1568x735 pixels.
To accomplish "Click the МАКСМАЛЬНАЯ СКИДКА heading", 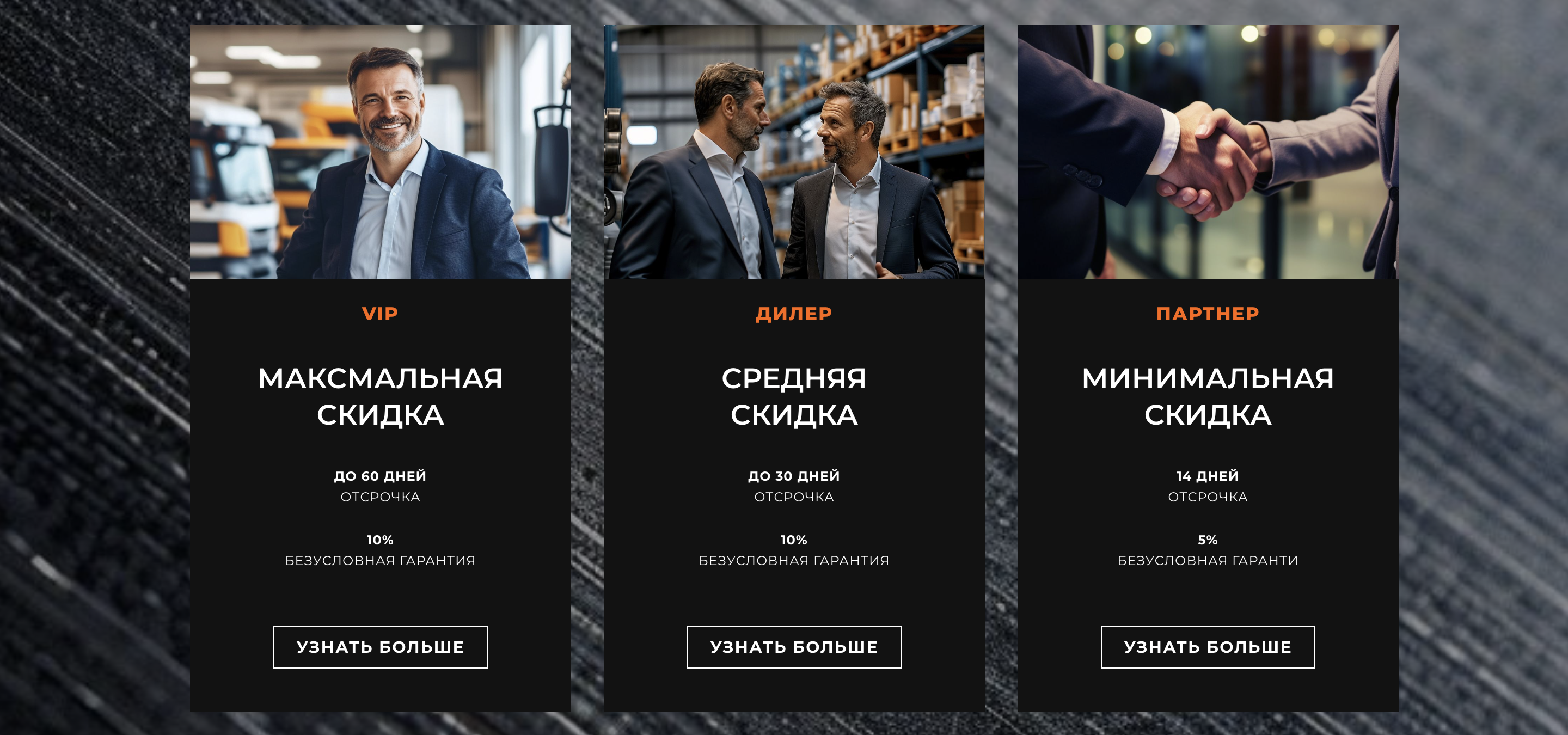I will 381,397.
